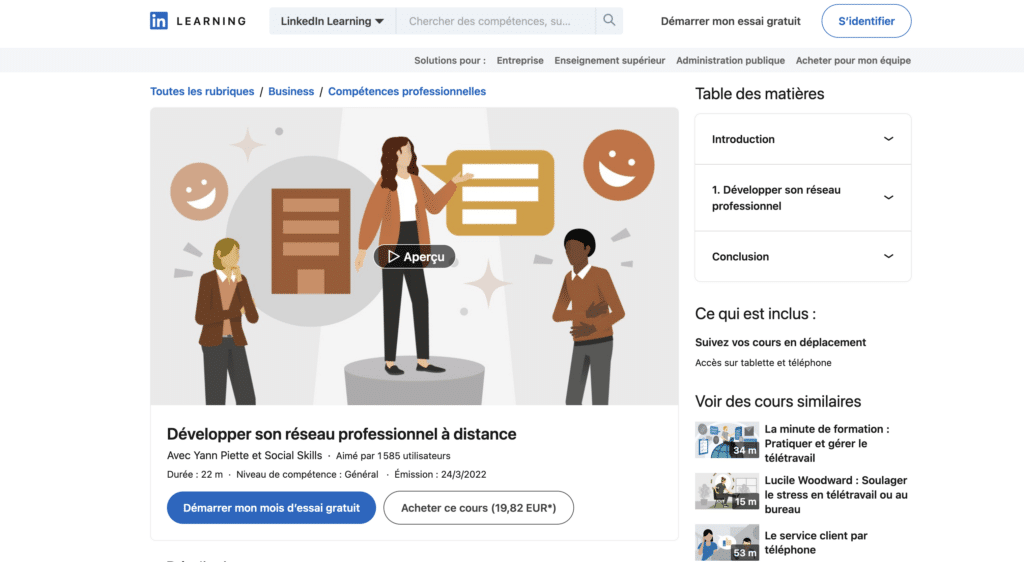
Task: Expand the Introduction section
Action: point(803,139)
